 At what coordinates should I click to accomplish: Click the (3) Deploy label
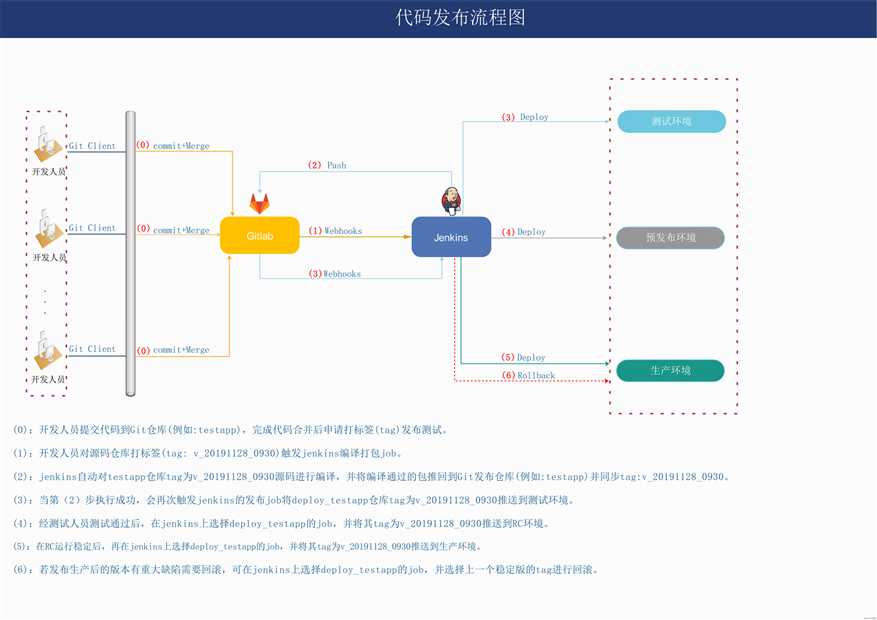(x=525, y=117)
